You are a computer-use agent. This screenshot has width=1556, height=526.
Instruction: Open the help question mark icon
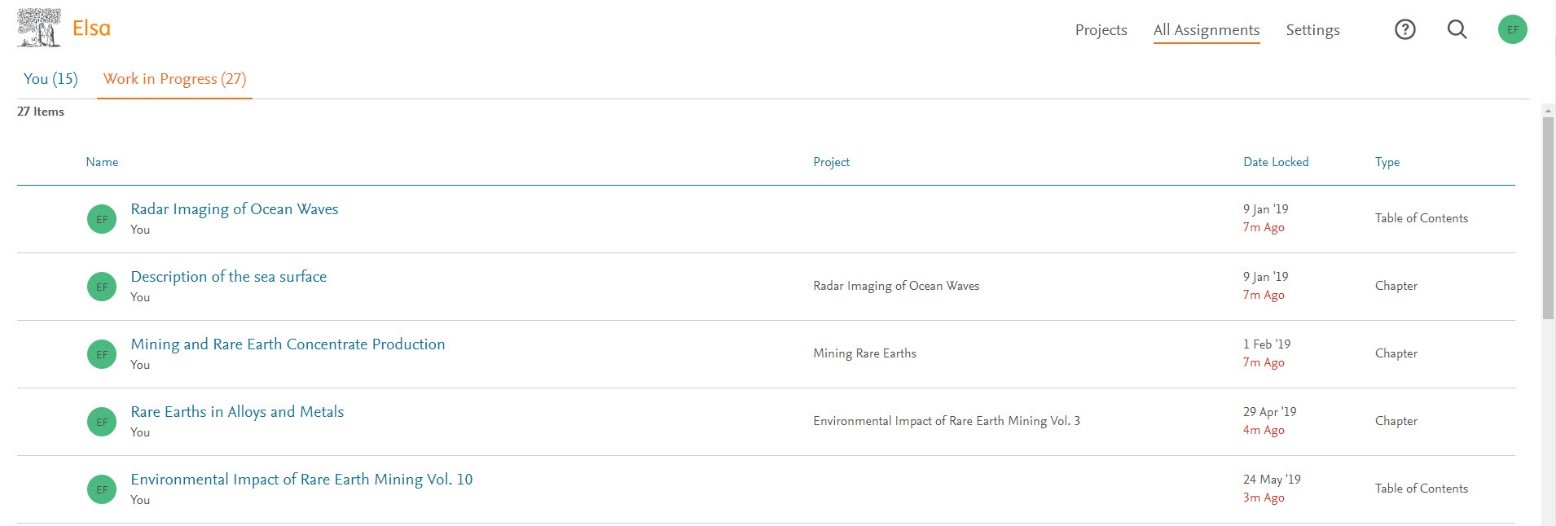(1405, 30)
